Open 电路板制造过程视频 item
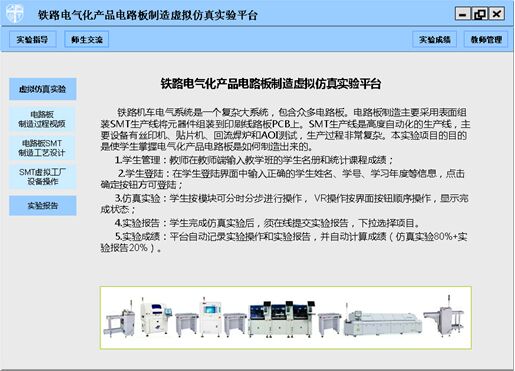The height and width of the screenshot is (371, 515). [42, 119]
